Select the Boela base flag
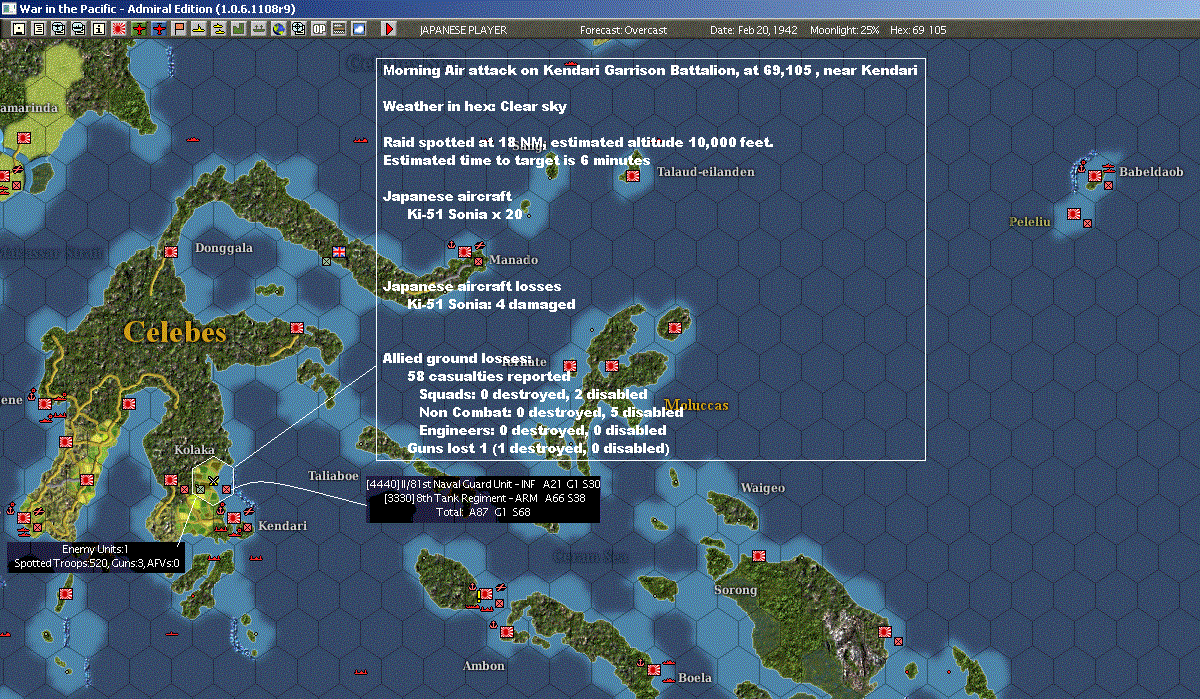Viewport: 1200px width, 699px height. pyautogui.click(x=654, y=668)
